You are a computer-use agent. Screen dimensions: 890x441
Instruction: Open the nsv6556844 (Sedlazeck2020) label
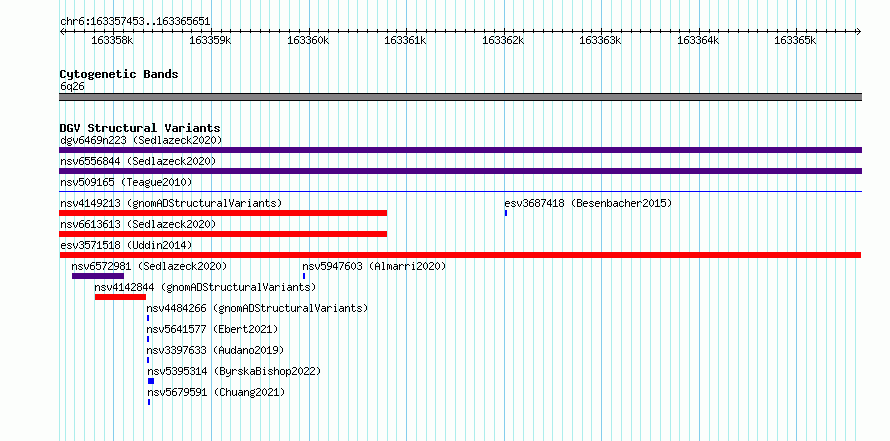pyautogui.click(x=138, y=161)
